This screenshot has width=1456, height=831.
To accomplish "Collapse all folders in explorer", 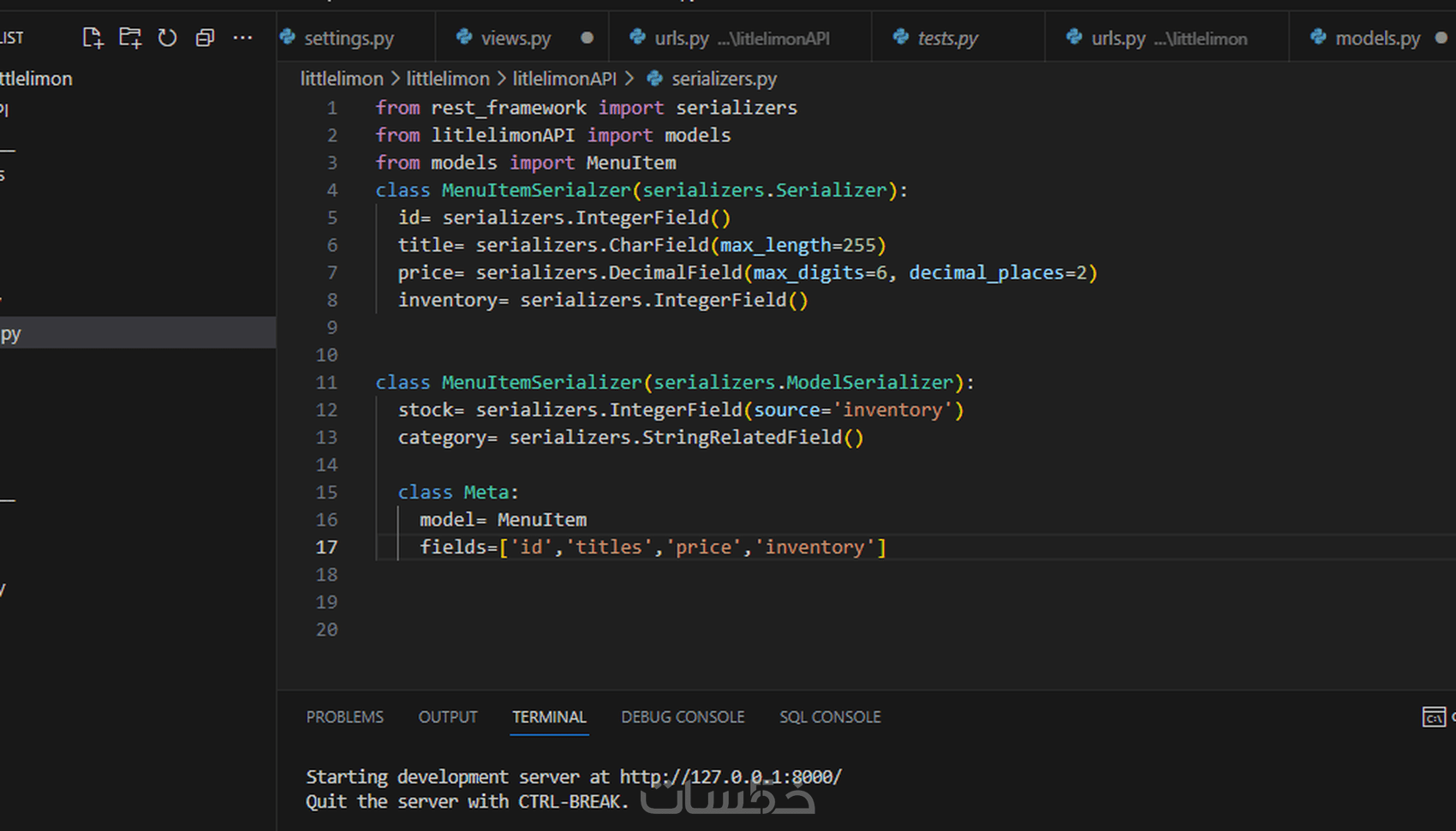I will [x=205, y=38].
